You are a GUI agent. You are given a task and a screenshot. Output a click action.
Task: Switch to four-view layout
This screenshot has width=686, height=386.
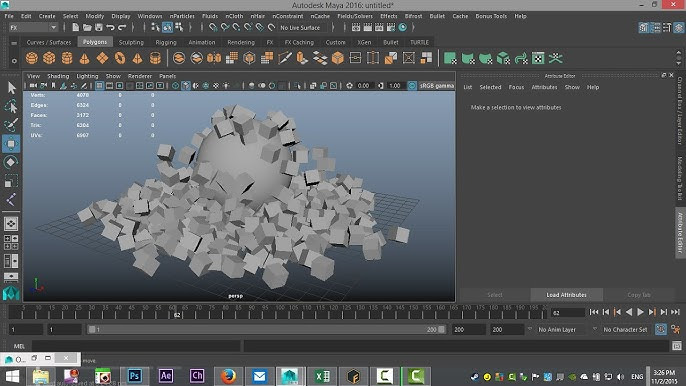(11, 242)
